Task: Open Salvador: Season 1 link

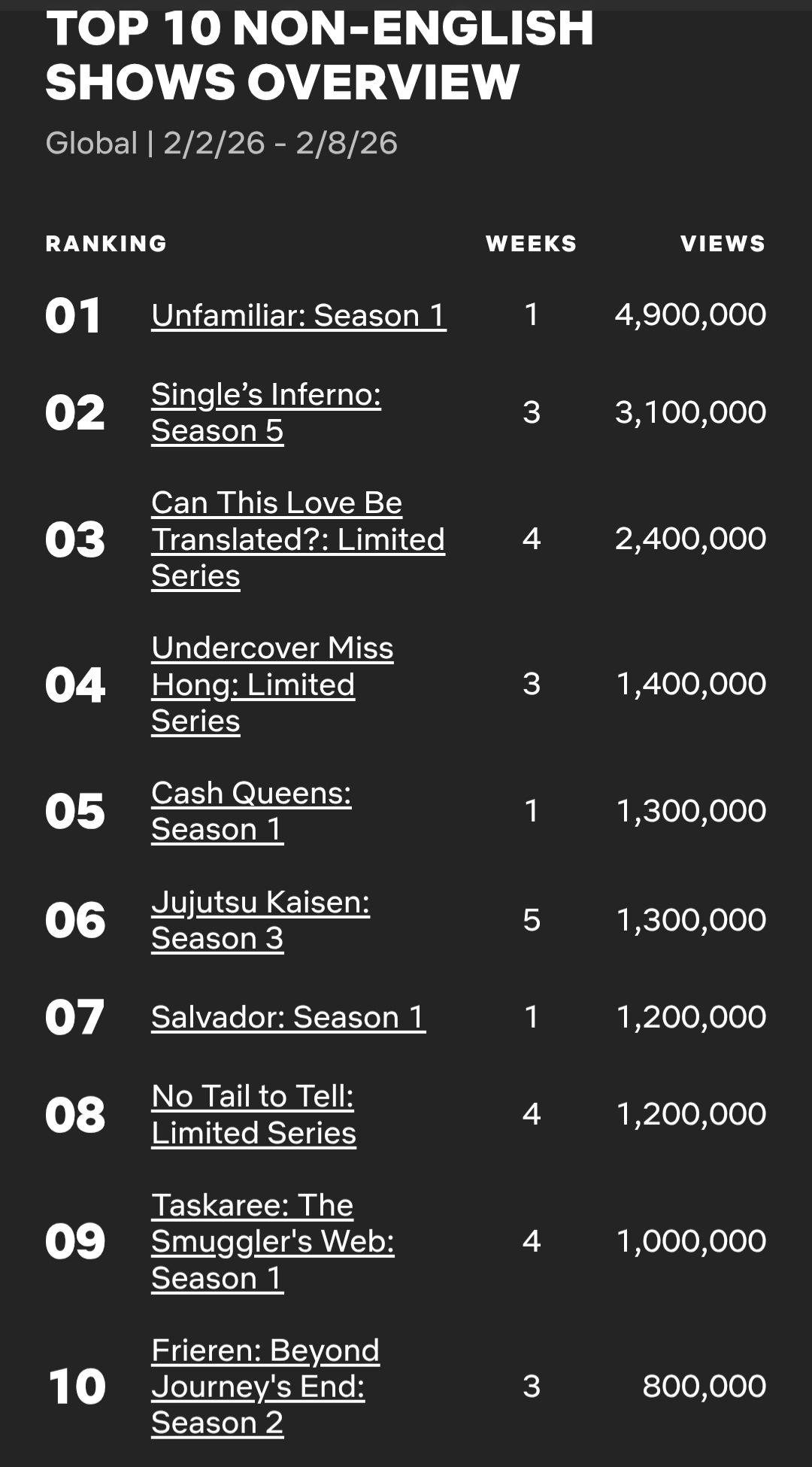Action: tap(288, 1017)
